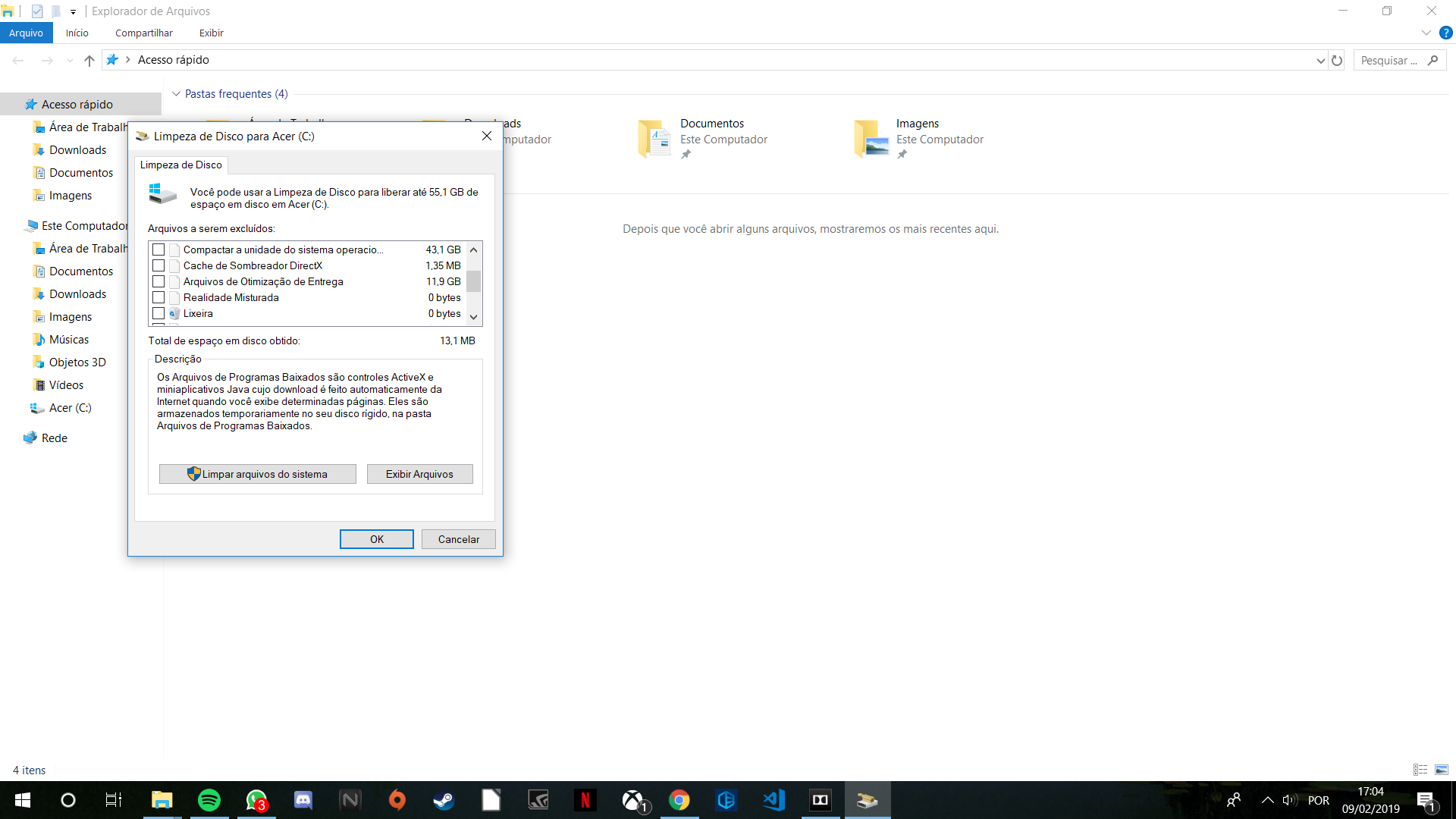
Task: Select Rede in the navigation pane
Action: (x=55, y=438)
